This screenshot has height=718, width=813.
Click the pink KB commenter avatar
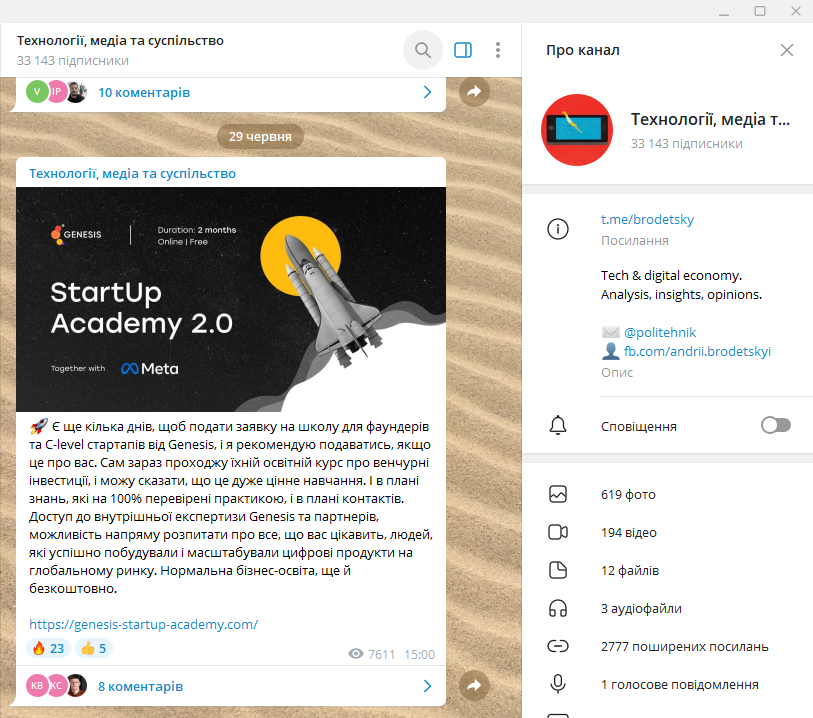point(37,685)
